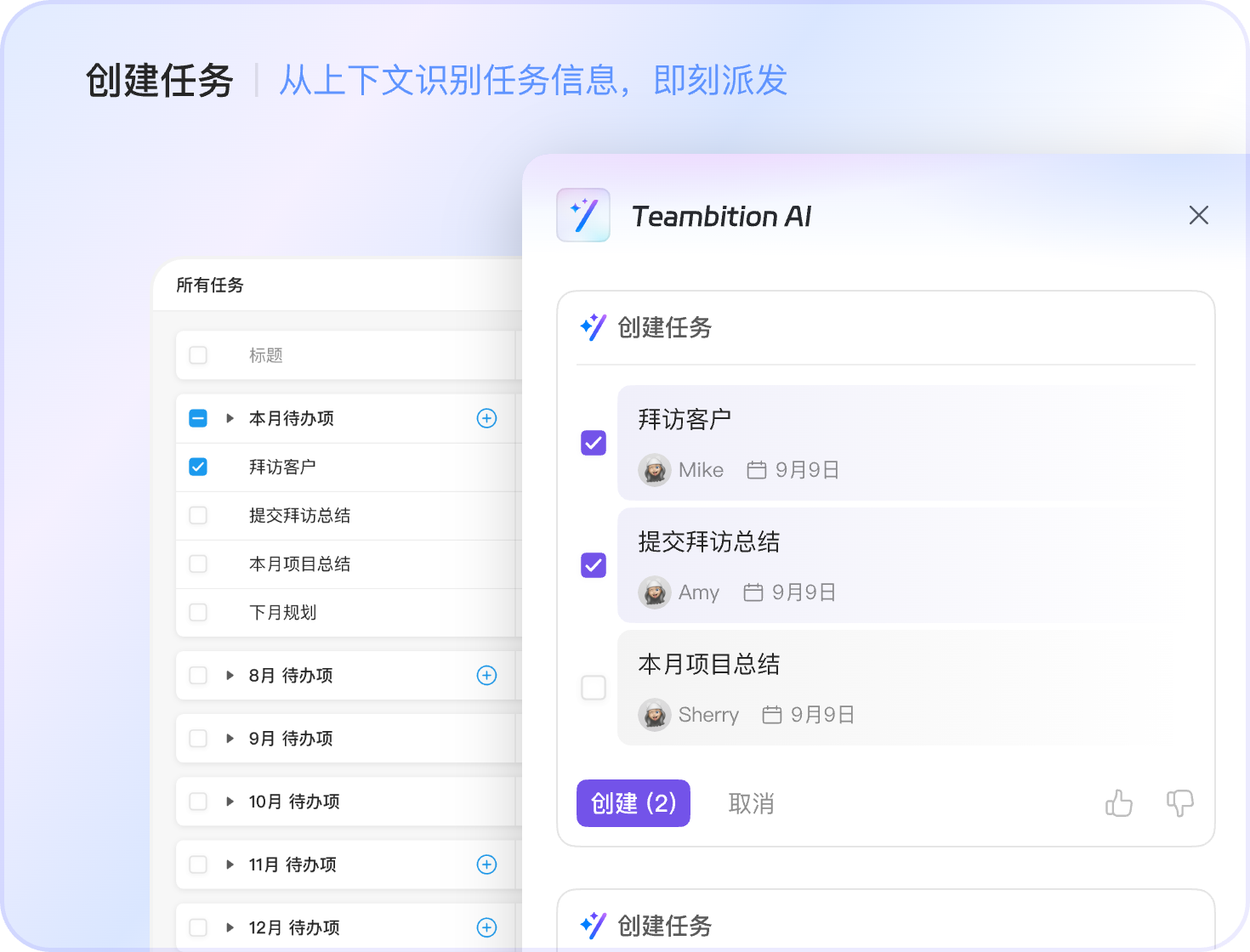1250x952 pixels.
Task: Click Mike's avatar in 拜访客户 card
Action: click(x=655, y=470)
